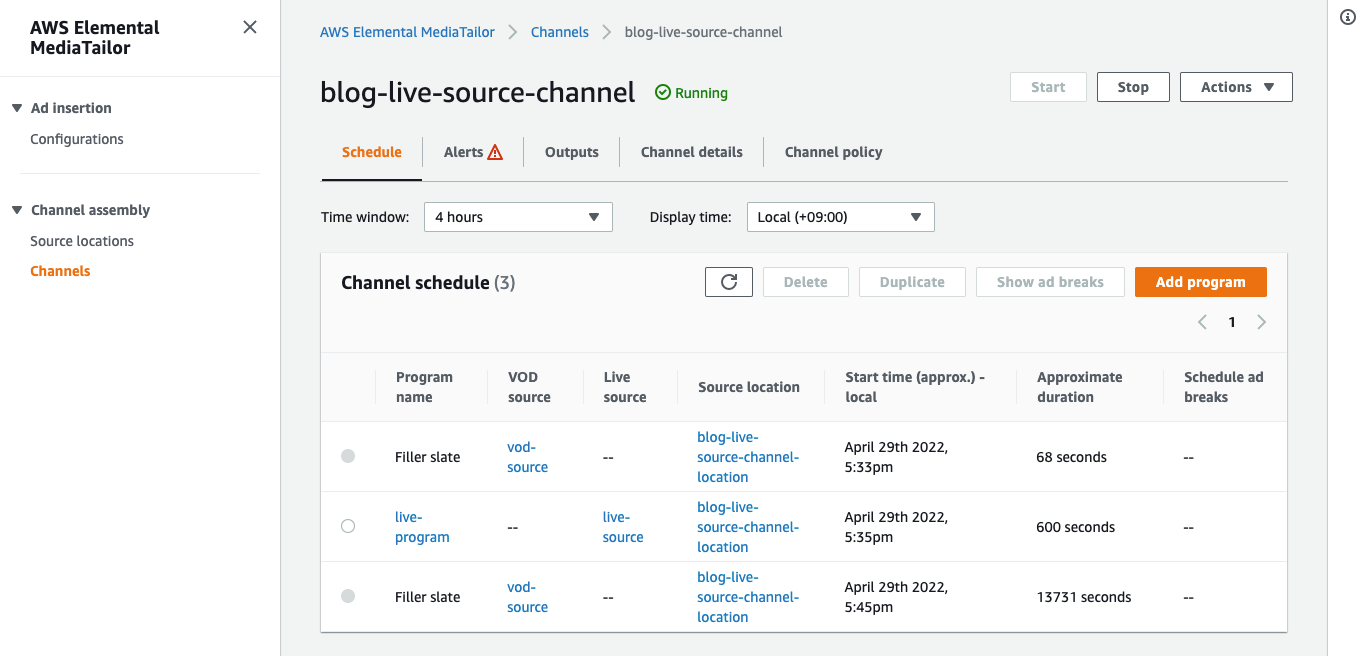
Task: Open vod-source link in the 5:33pm row
Action: [x=527, y=457]
